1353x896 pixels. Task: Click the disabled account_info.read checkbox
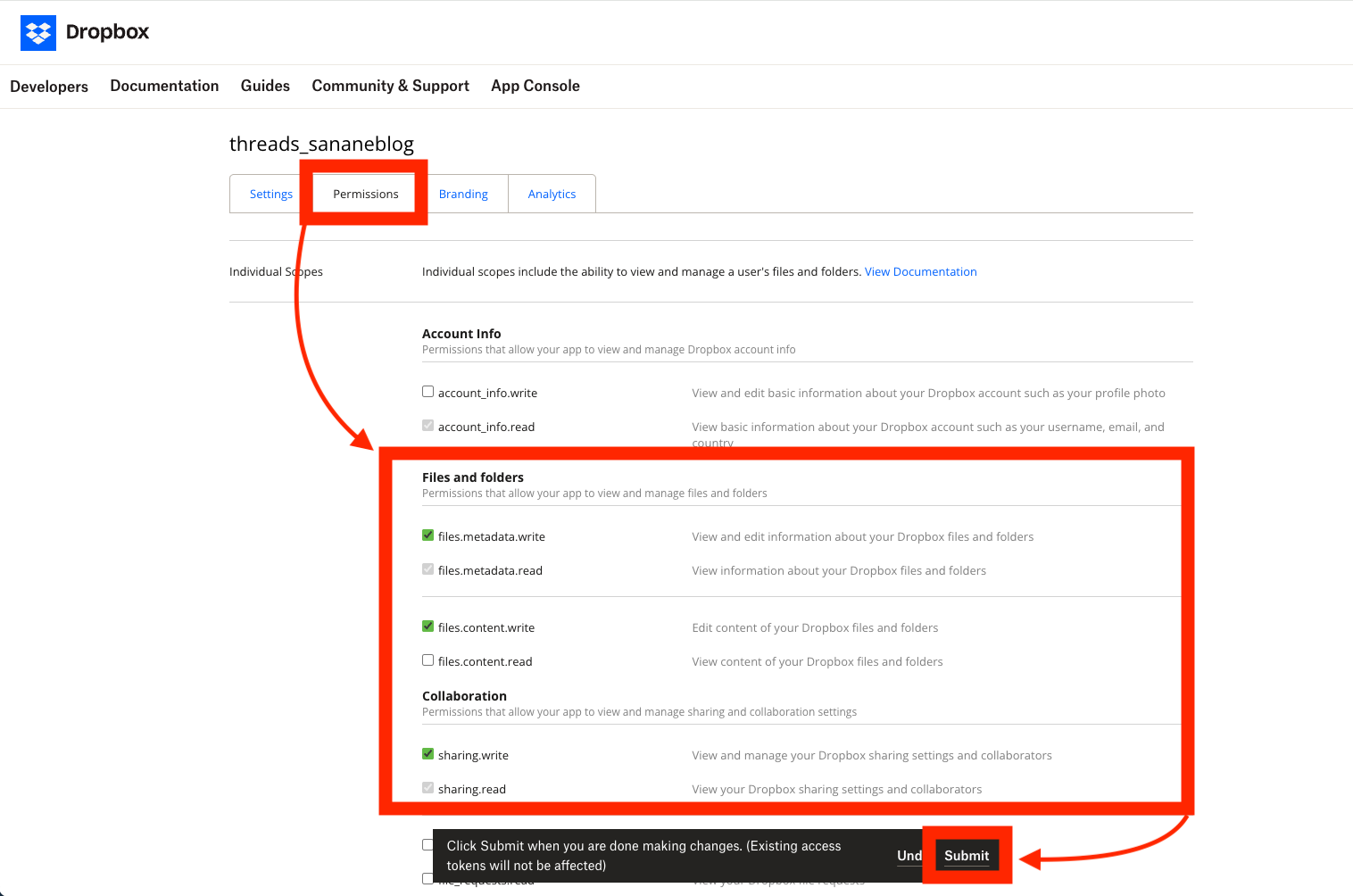(x=428, y=426)
